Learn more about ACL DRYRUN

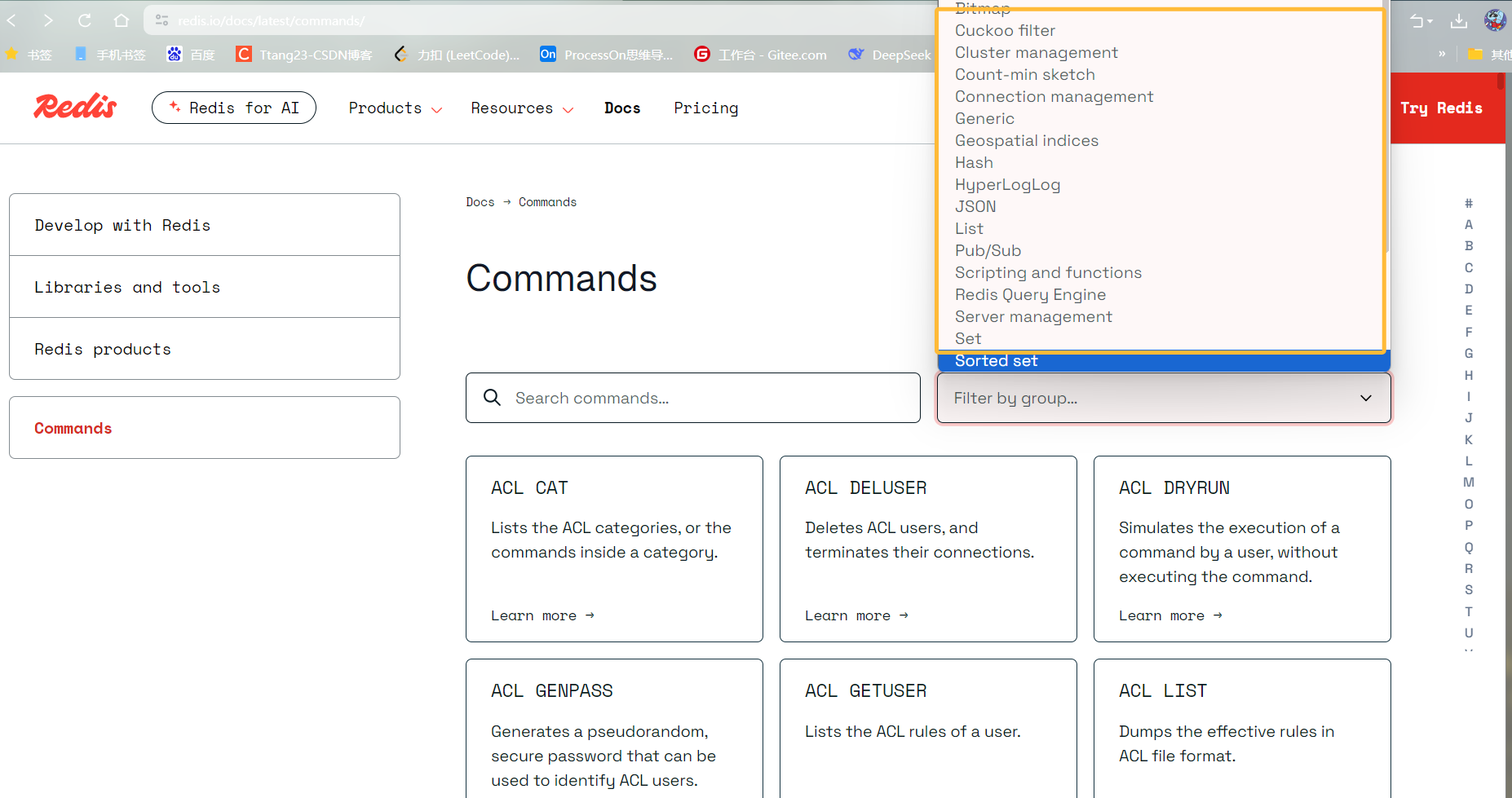[1170, 615]
